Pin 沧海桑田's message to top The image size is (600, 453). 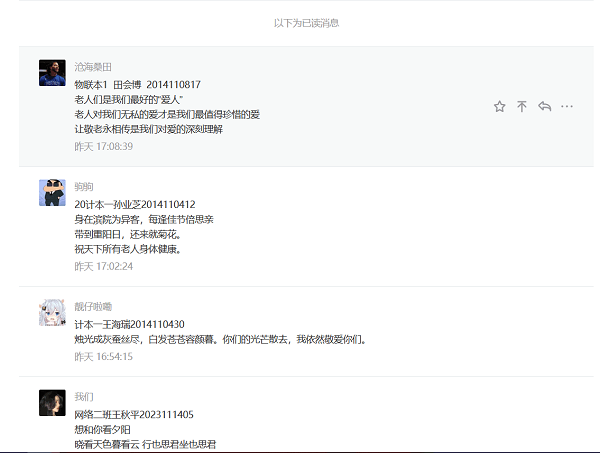click(521, 107)
